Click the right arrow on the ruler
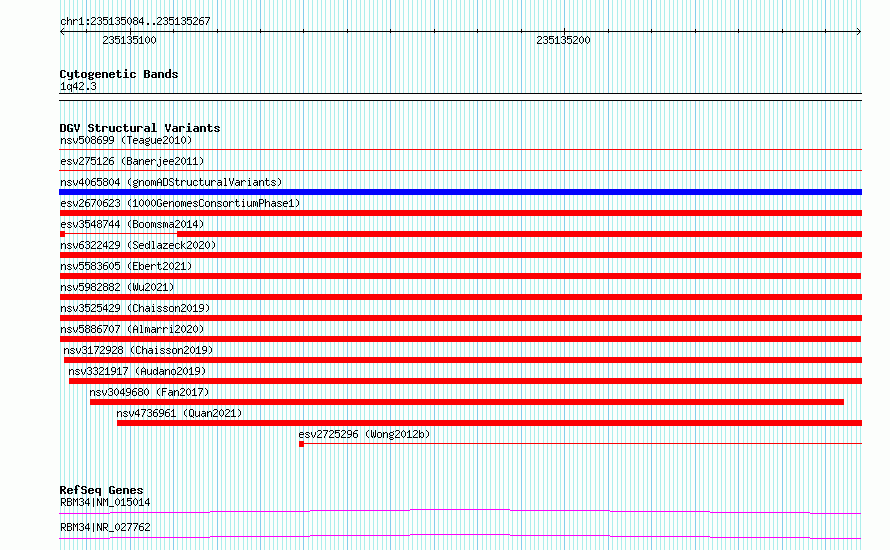The height and width of the screenshot is (550, 890). pyautogui.click(x=859, y=32)
